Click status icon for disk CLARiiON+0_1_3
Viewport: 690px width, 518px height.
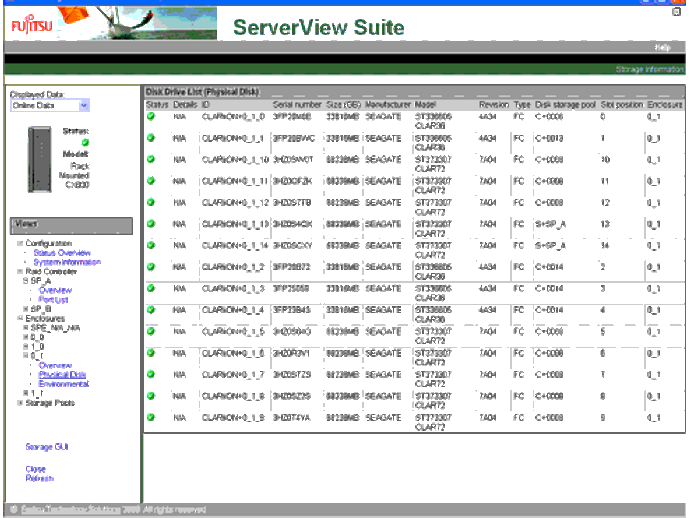[x=151, y=289]
